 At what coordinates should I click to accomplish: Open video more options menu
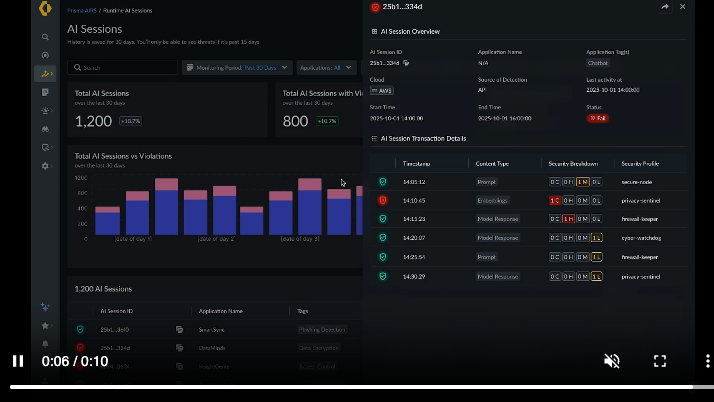pos(707,361)
